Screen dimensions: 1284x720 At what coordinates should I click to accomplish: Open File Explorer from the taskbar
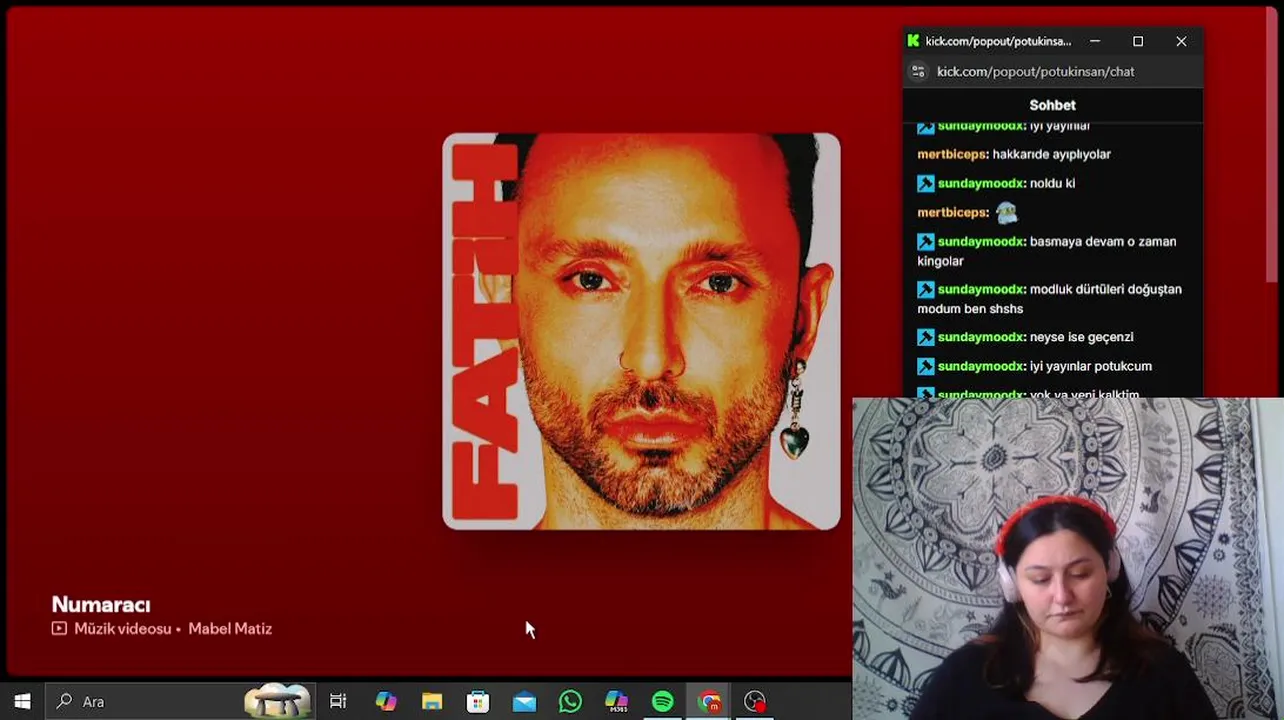432,702
